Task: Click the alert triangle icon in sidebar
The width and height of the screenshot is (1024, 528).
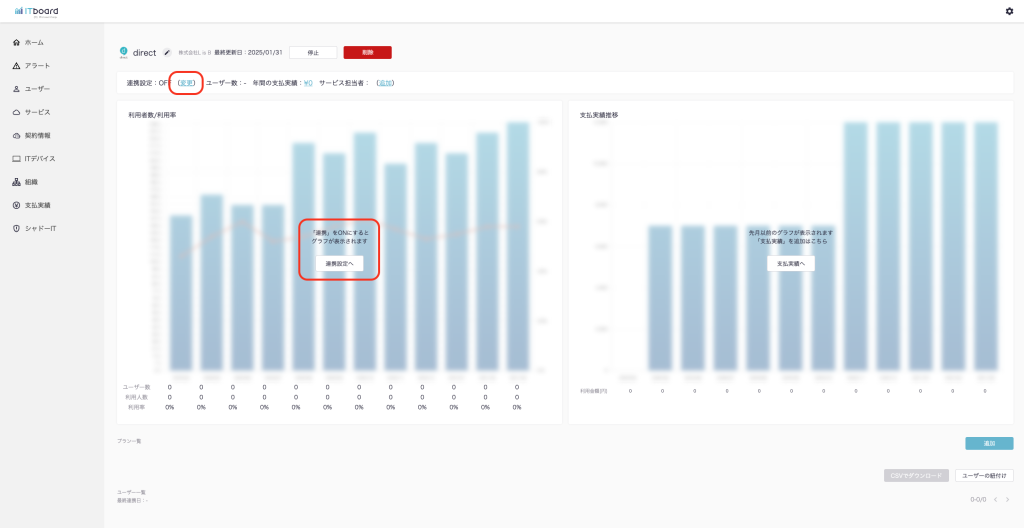Action: point(16,66)
